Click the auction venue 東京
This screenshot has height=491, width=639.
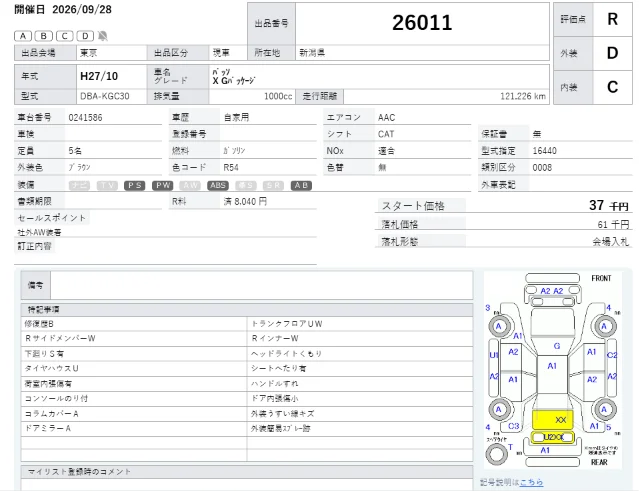click(88, 53)
